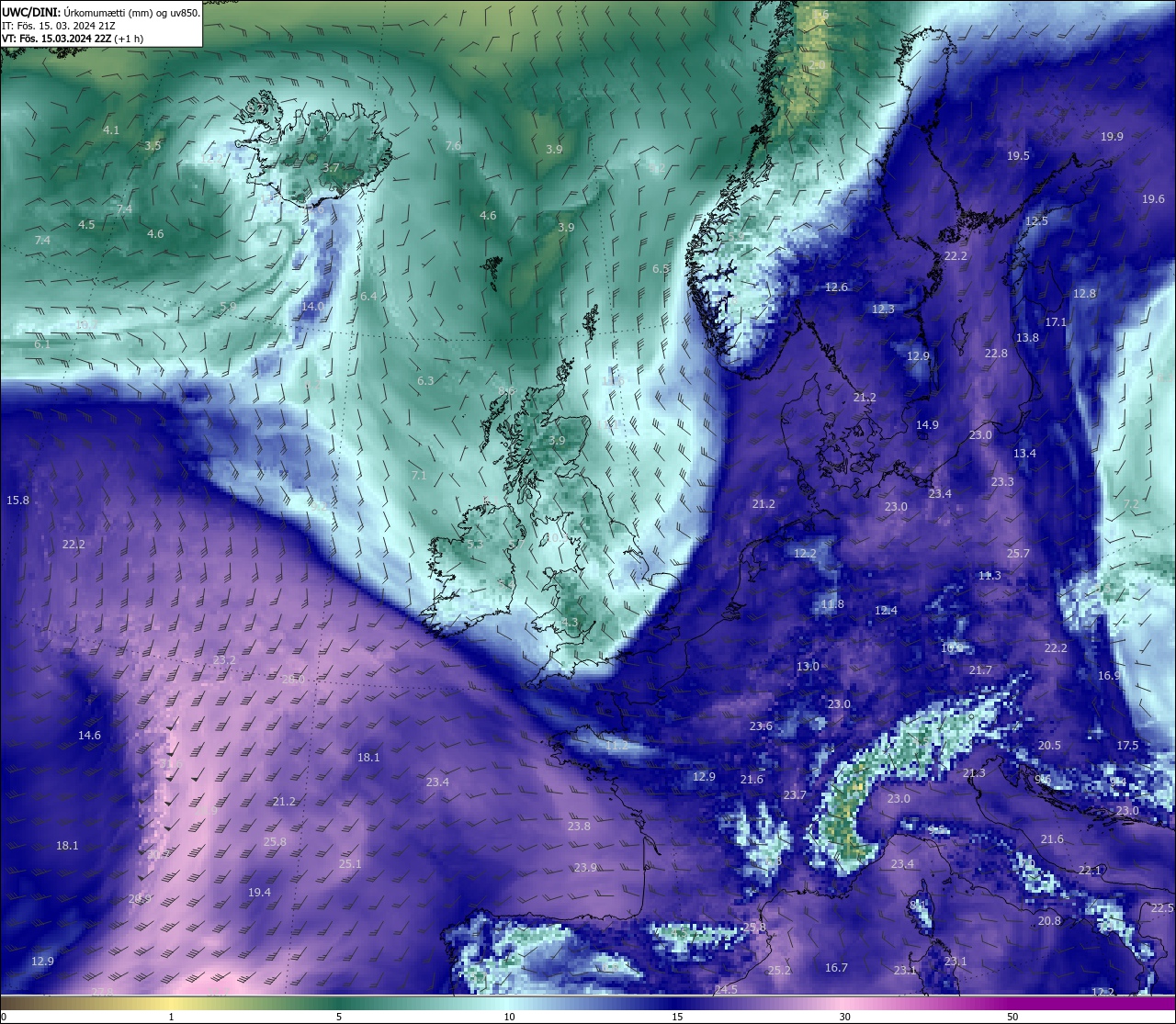Viewport: 1176px width, 1024px height.
Task: Click the '10' tick label on the color scale
Action: [x=509, y=1017]
